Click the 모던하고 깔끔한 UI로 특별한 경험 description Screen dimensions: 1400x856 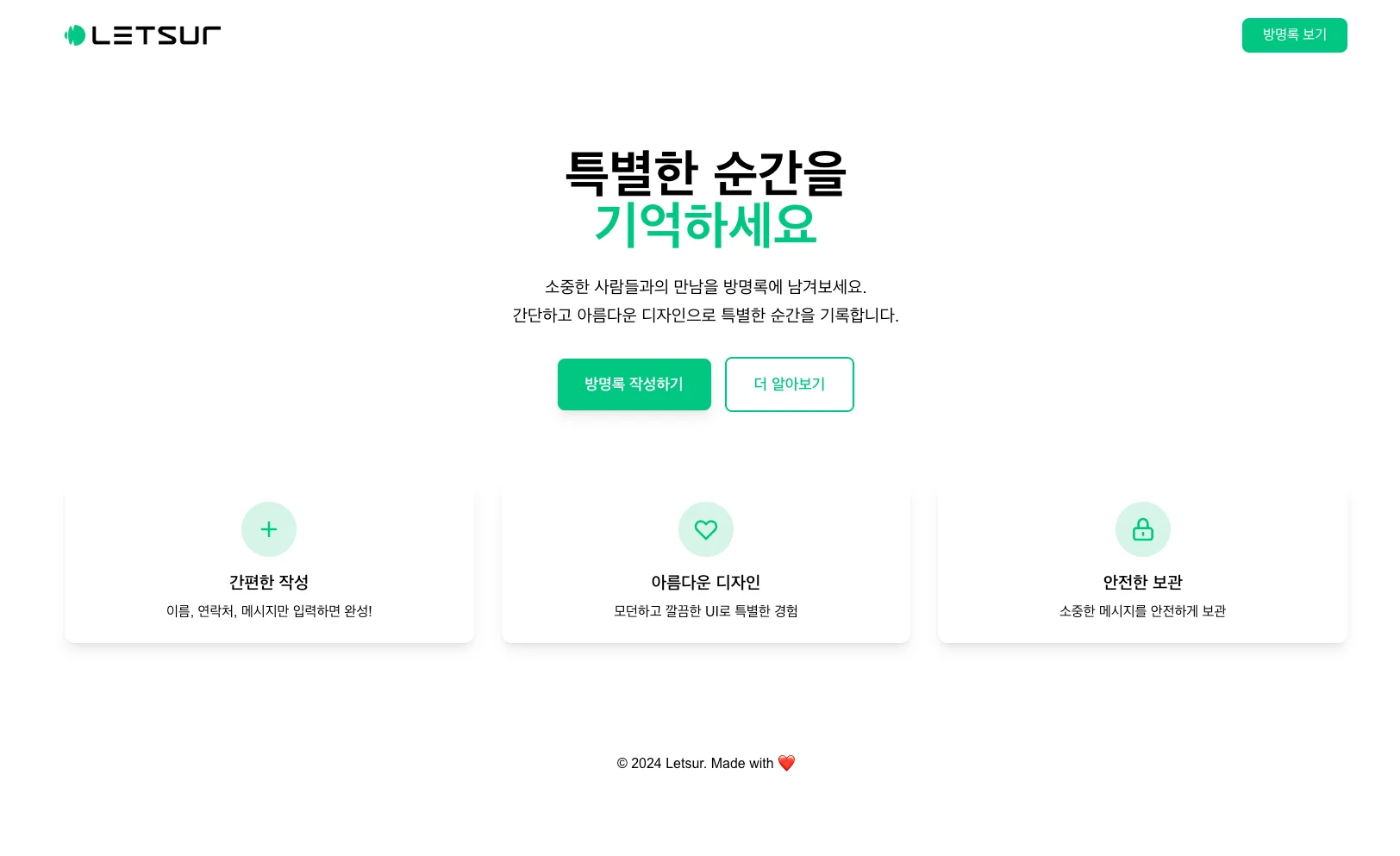[x=705, y=611]
